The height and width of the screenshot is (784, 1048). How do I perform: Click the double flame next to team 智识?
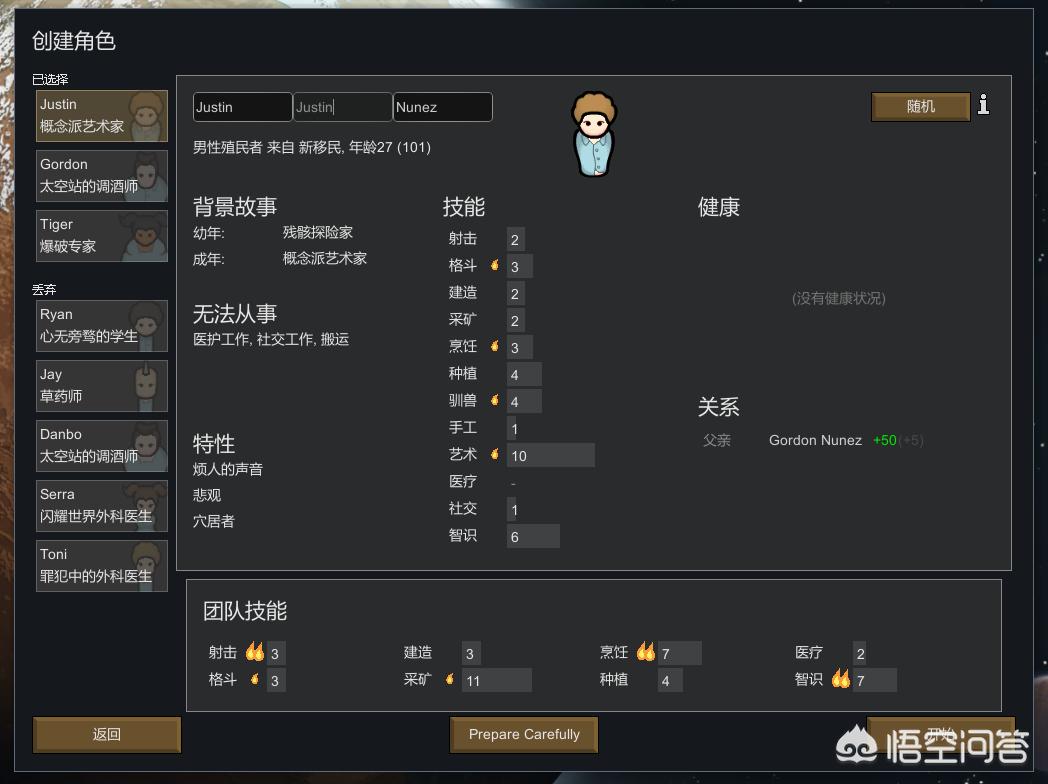coord(841,679)
